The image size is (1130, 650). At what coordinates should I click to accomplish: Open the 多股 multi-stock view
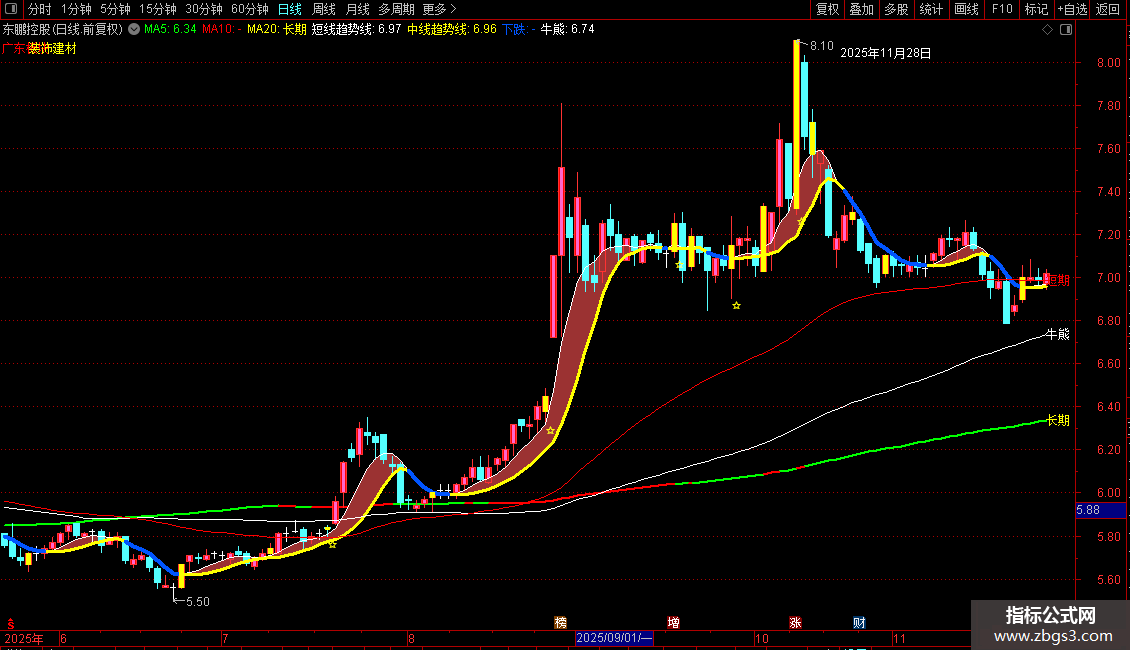tap(896, 9)
